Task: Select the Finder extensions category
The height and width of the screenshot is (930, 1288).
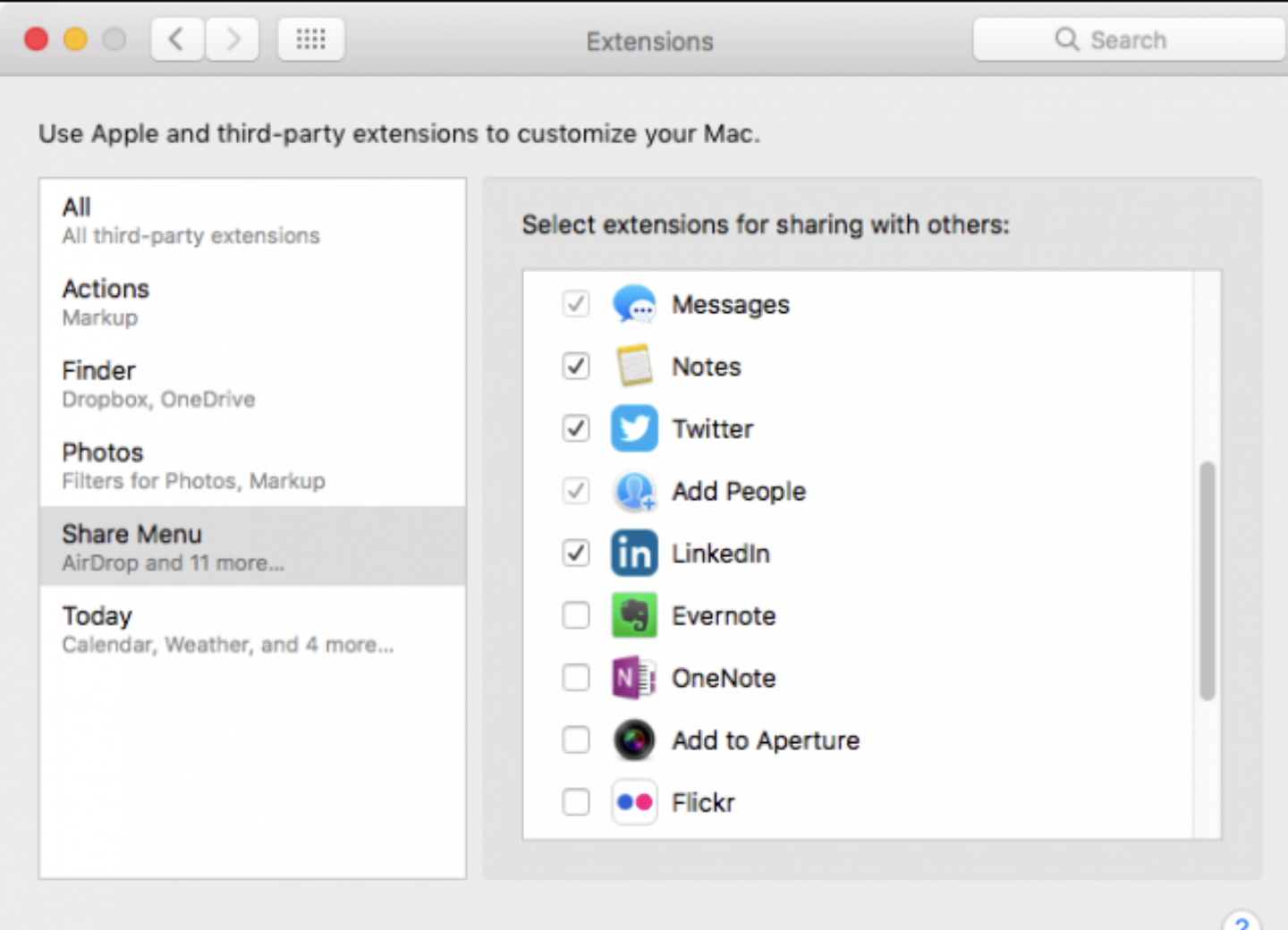Action: click(252, 384)
